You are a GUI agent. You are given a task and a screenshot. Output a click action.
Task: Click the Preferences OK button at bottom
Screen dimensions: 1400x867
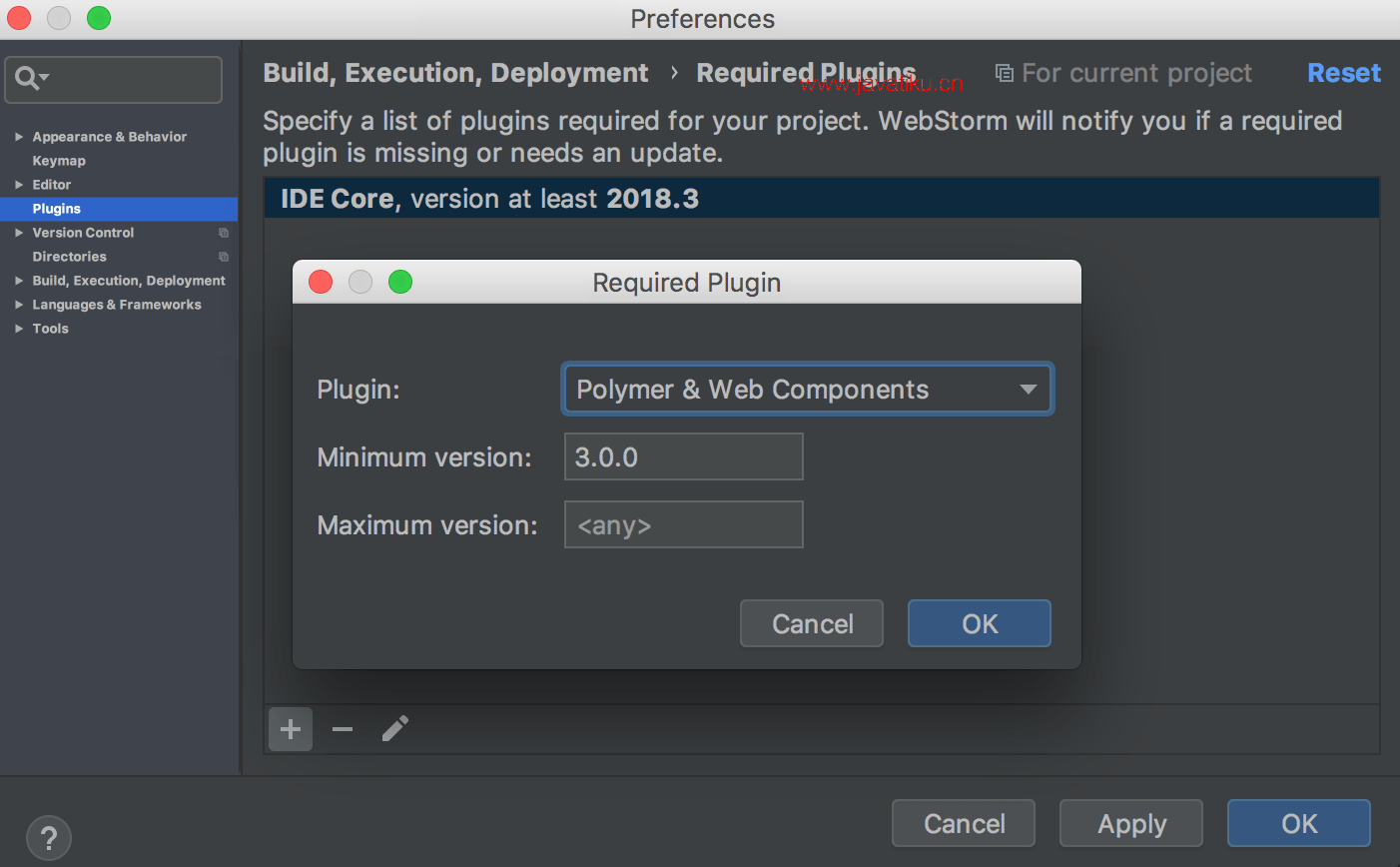coord(1299,823)
